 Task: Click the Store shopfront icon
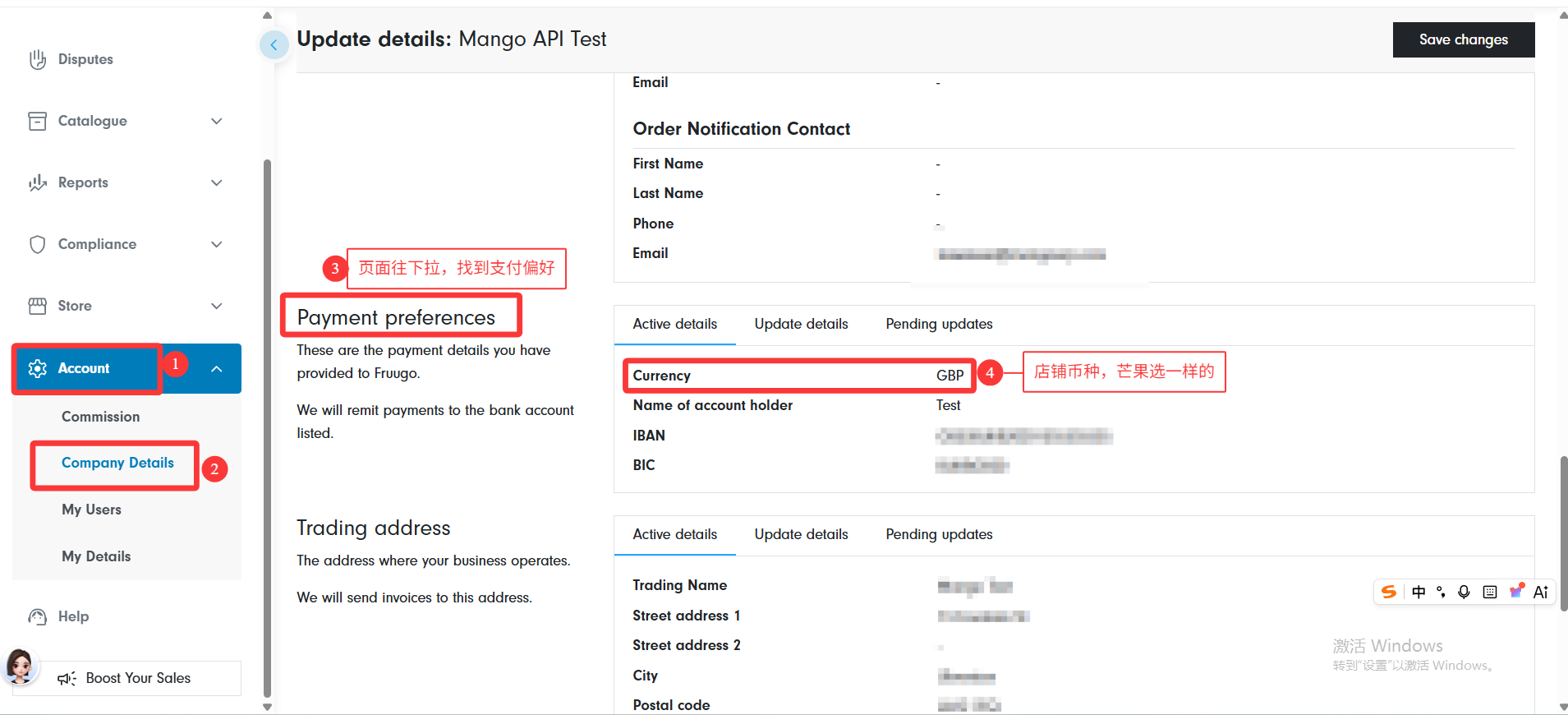[x=37, y=306]
